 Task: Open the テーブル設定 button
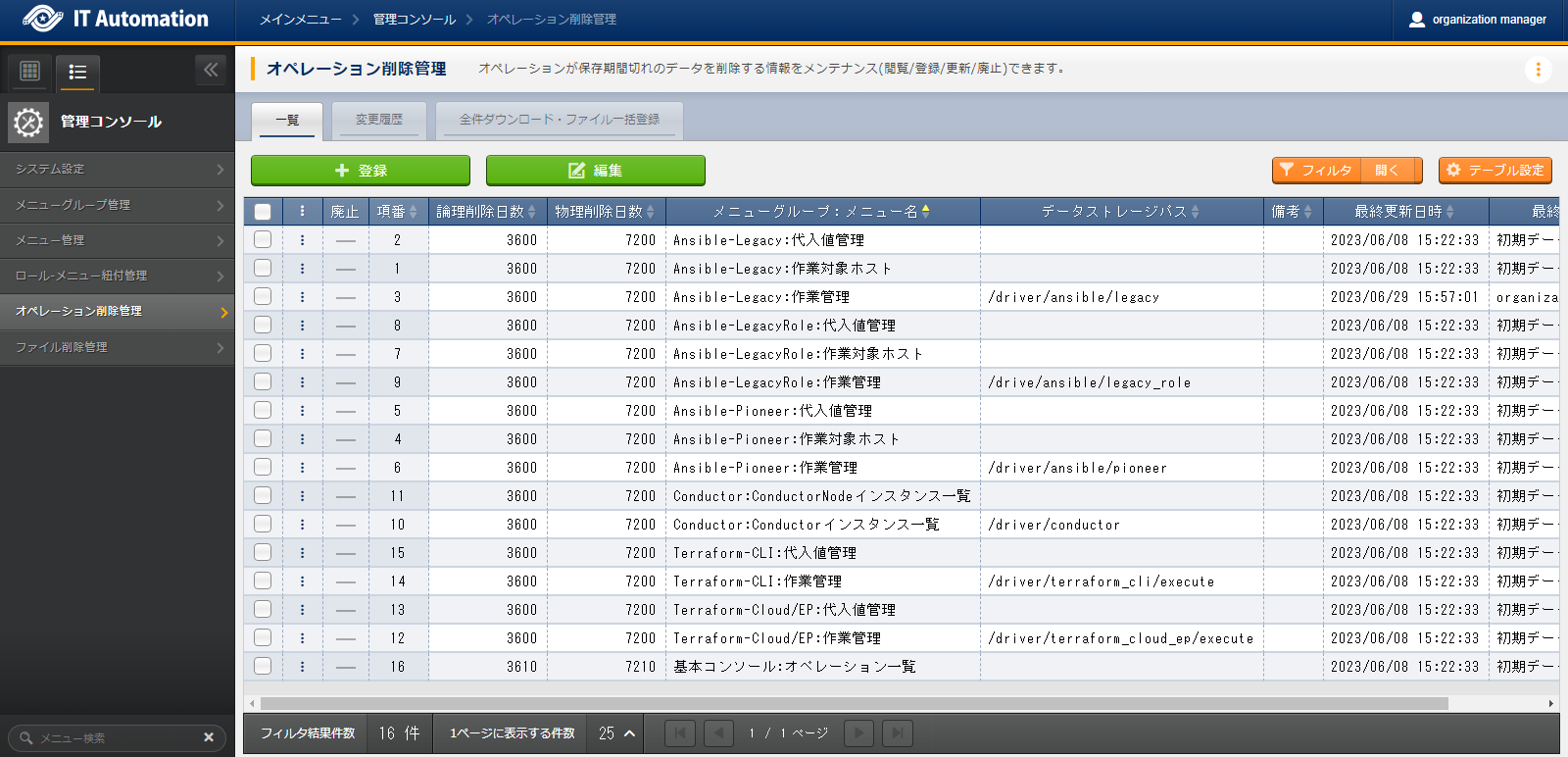point(1494,171)
